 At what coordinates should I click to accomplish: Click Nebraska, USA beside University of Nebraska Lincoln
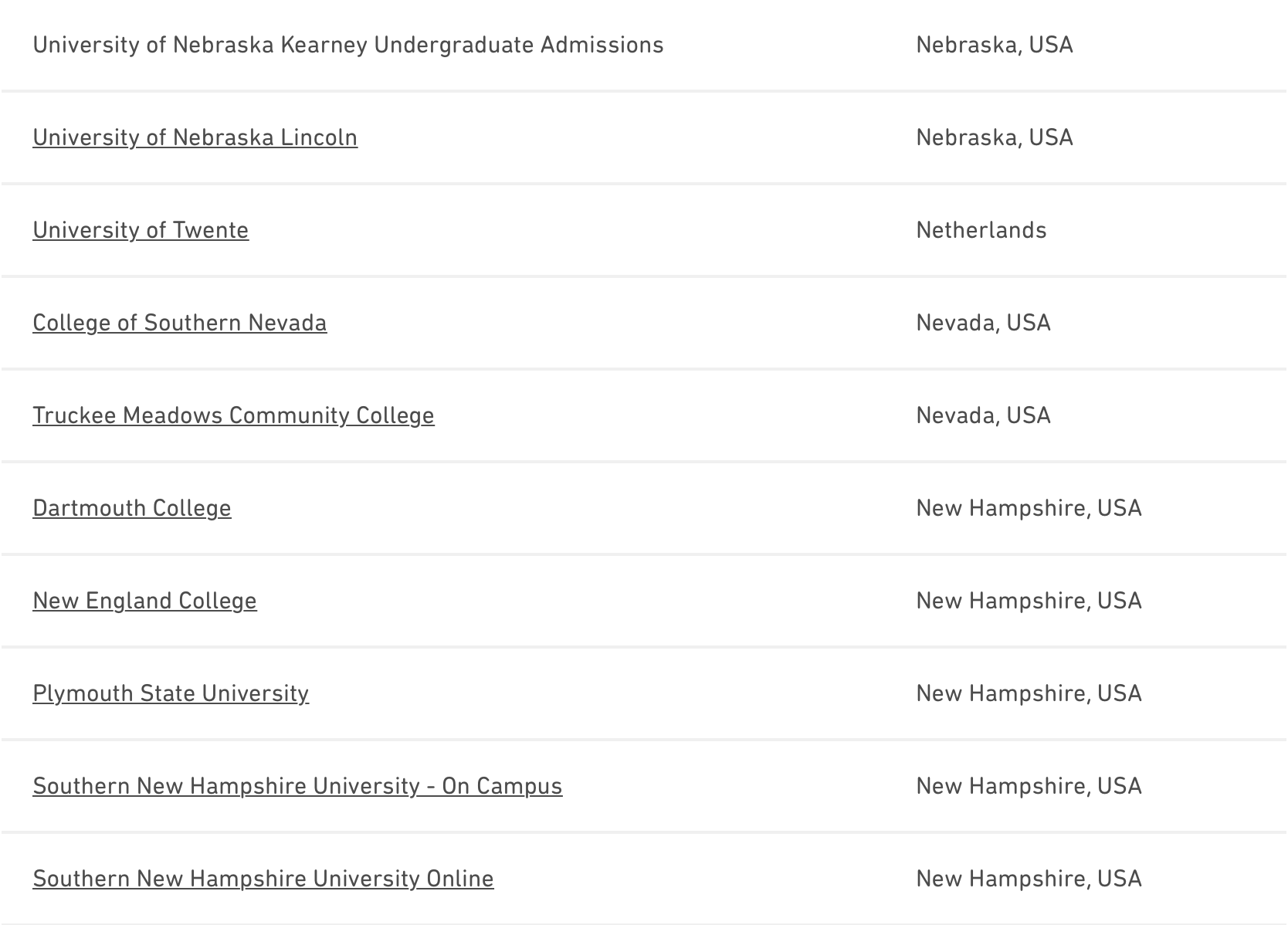click(x=994, y=137)
